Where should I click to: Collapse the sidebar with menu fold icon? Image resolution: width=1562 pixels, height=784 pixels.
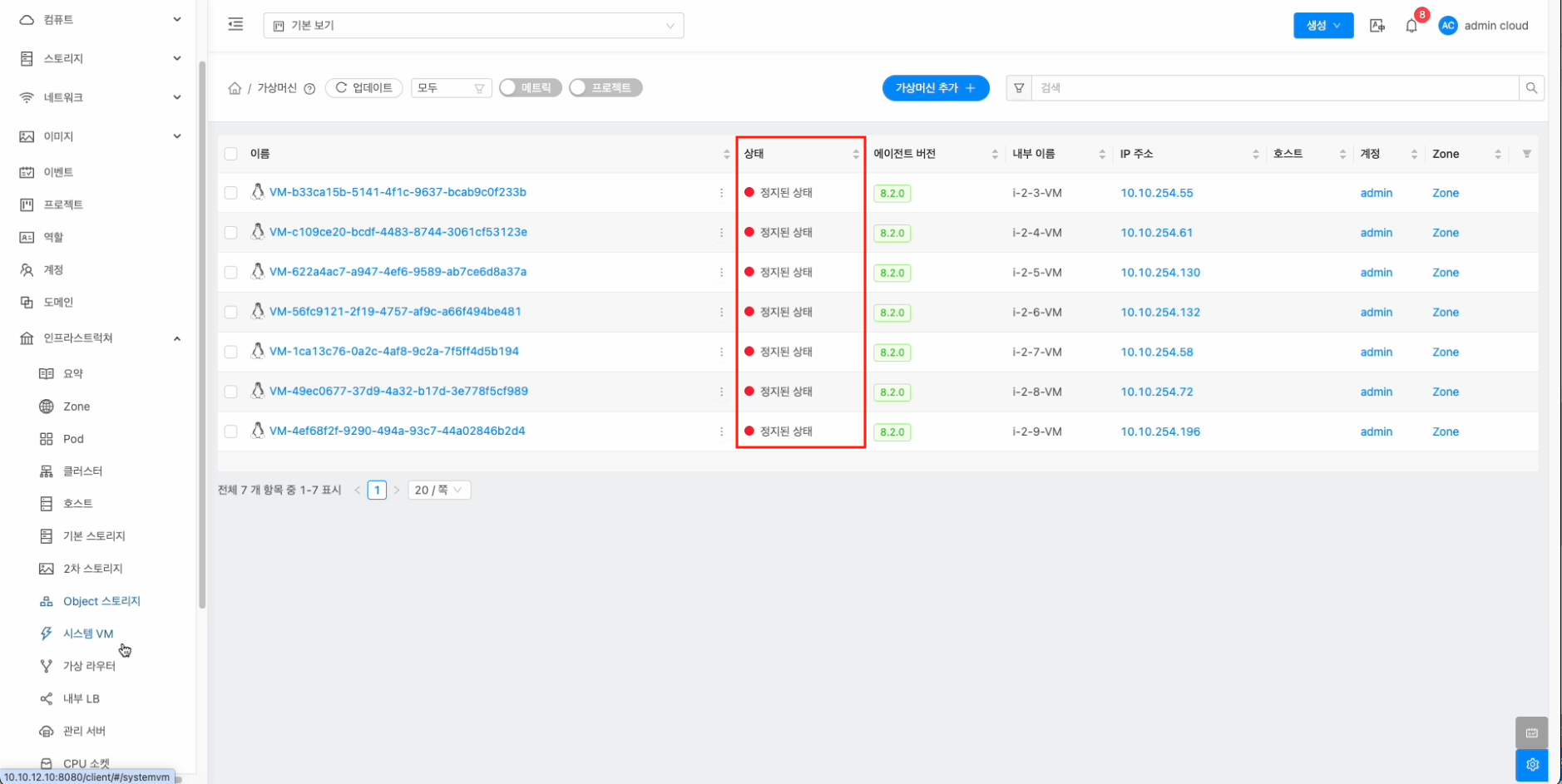point(235,25)
